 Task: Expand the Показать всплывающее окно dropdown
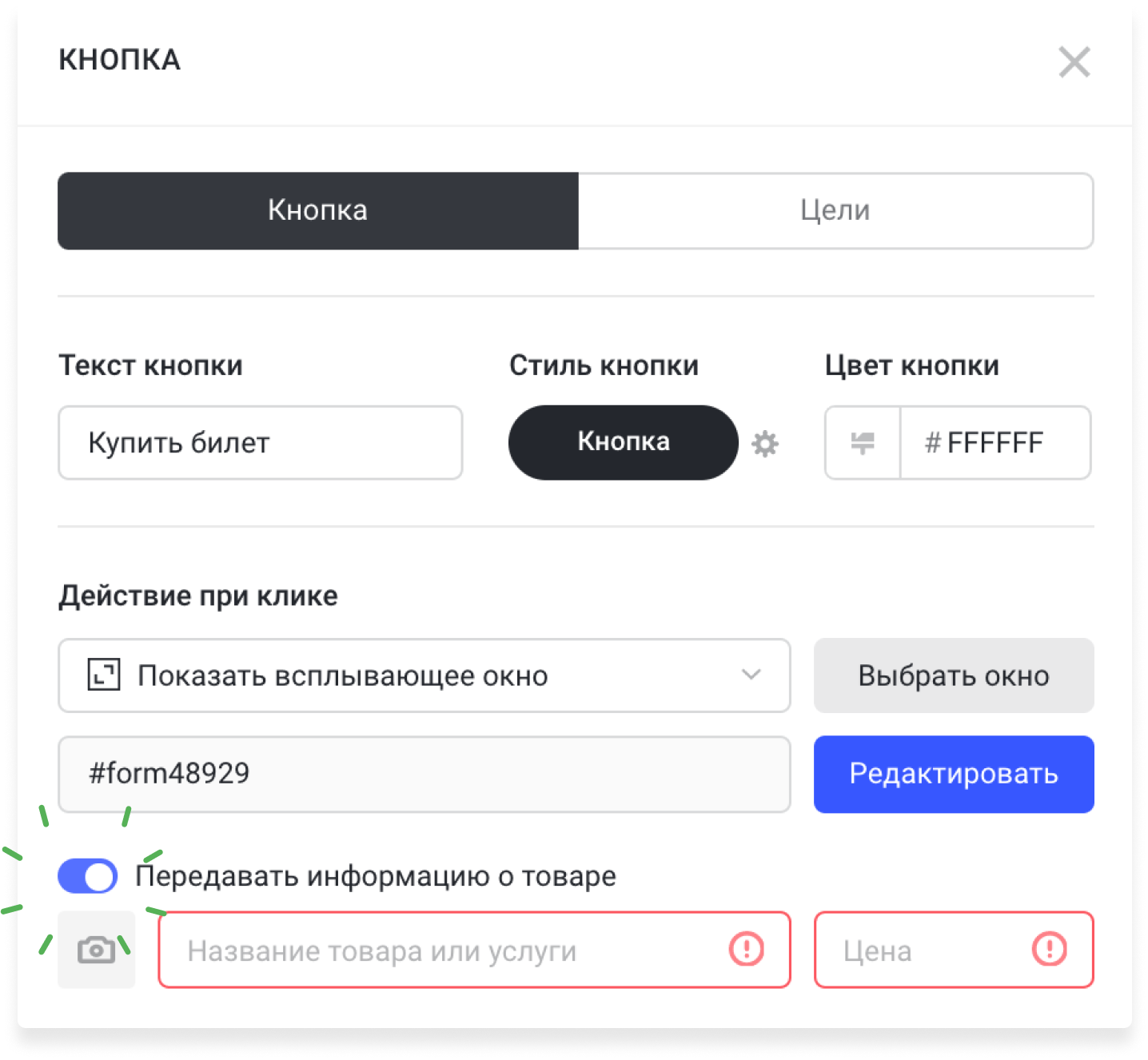coord(424,675)
